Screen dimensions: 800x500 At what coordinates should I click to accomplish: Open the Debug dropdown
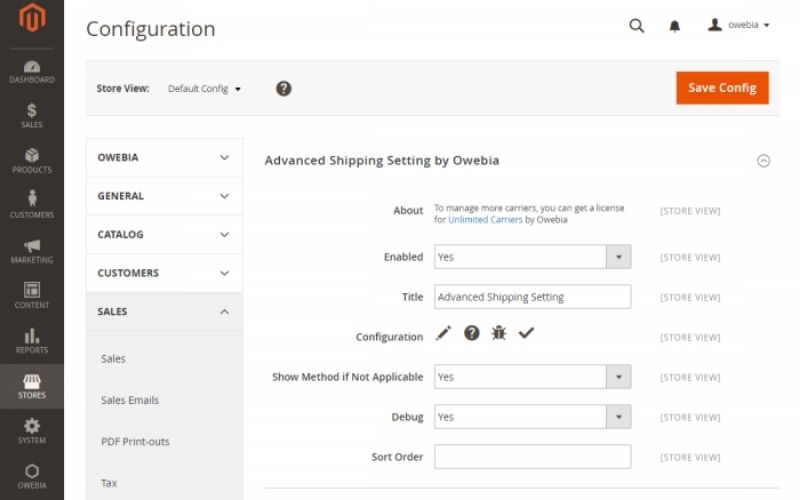pos(533,417)
